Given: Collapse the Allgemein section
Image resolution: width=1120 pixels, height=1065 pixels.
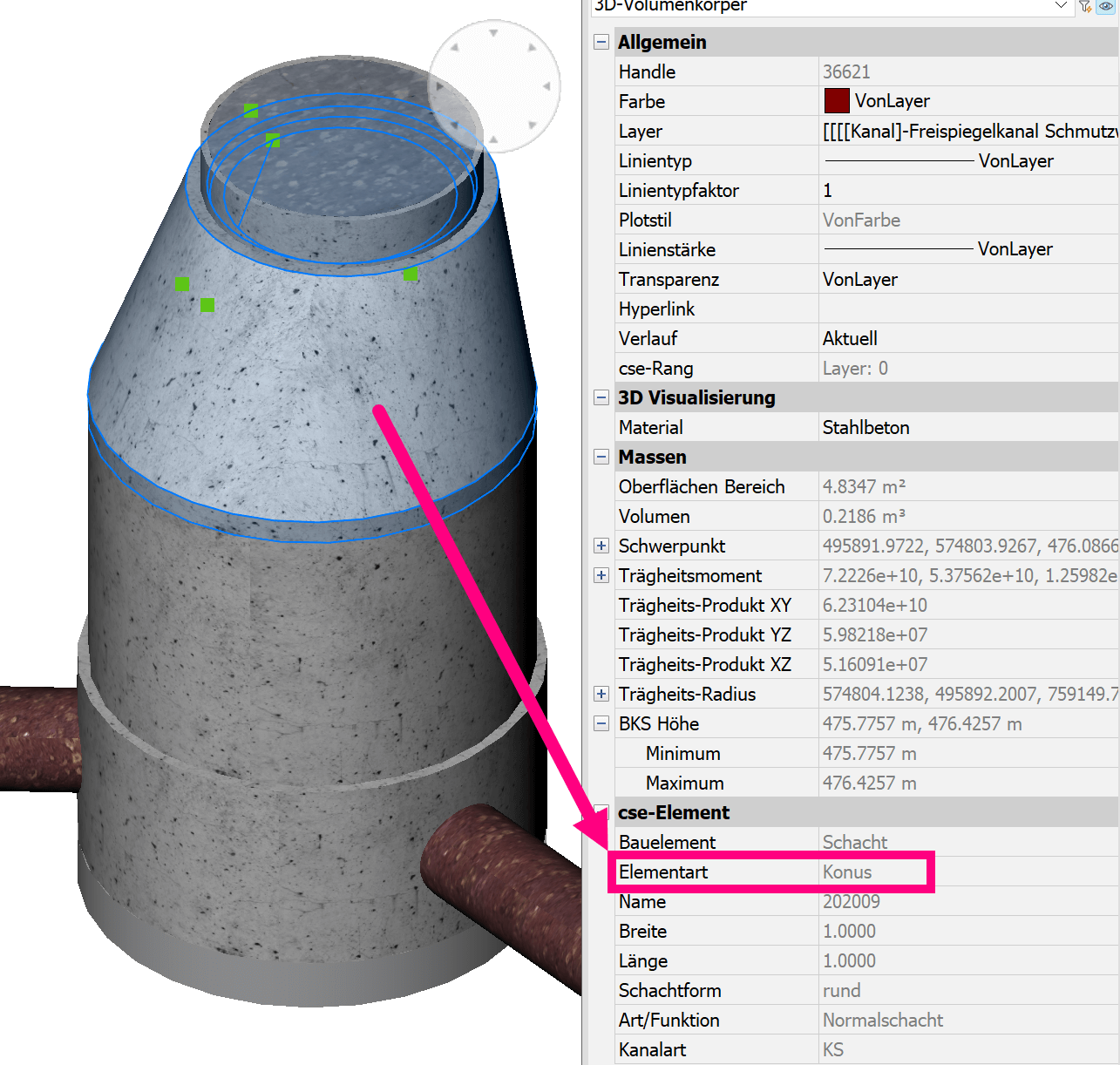Looking at the screenshot, I should 601,42.
